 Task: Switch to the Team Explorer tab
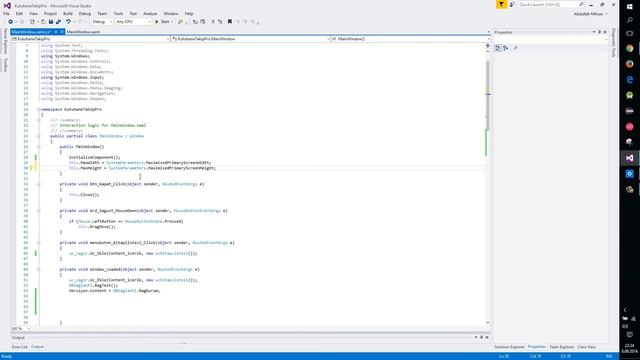click(562, 347)
